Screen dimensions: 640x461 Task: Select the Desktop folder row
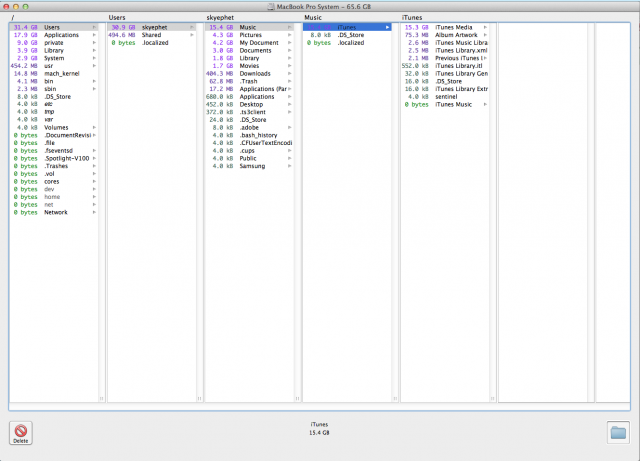249,105
